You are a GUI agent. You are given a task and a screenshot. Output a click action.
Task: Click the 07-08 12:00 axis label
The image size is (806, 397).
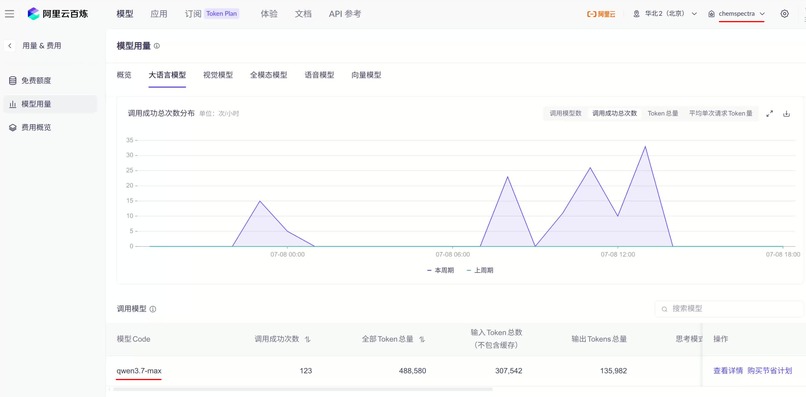(618, 255)
